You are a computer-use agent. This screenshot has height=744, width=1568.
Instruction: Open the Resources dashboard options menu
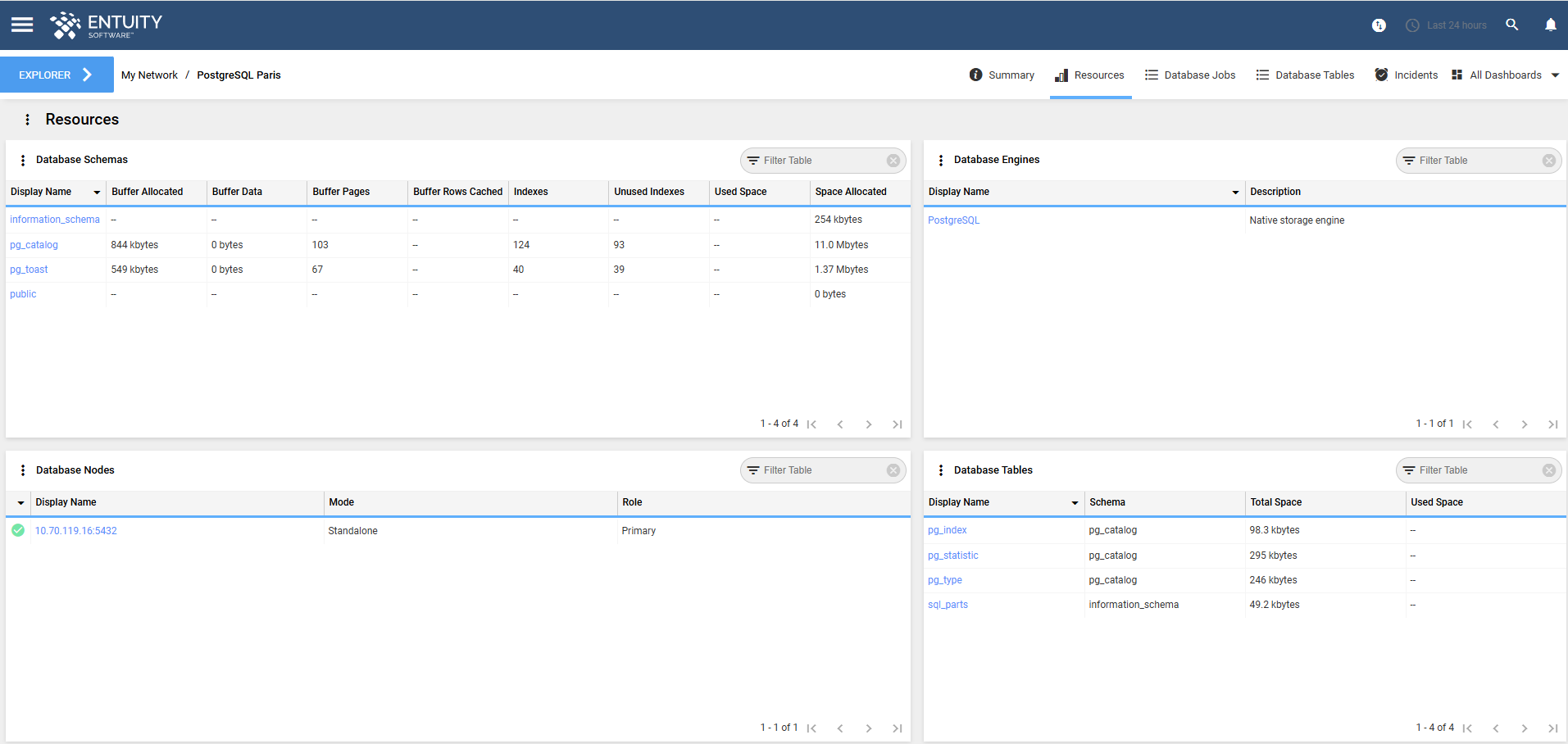point(27,120)
